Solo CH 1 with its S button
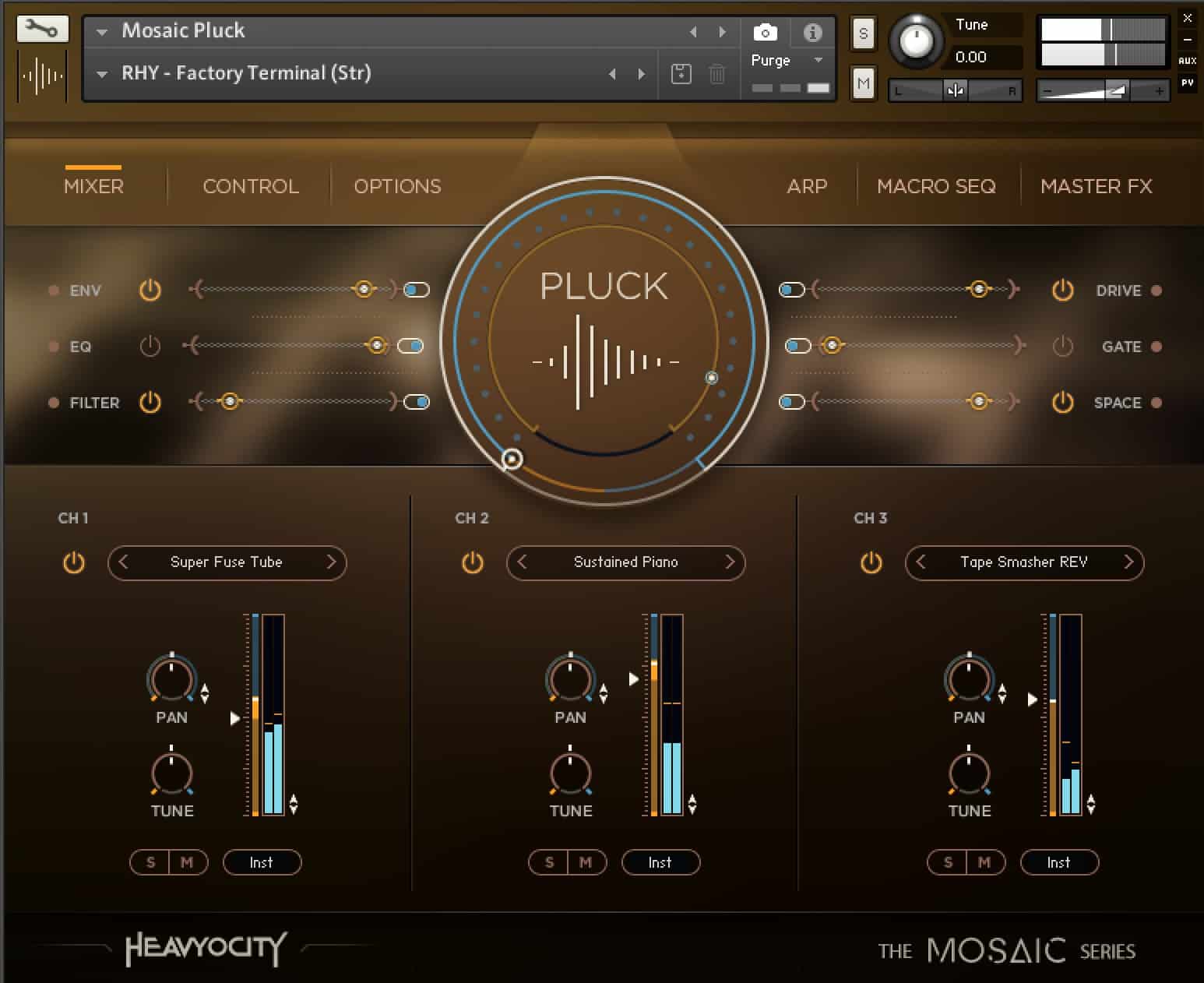Image resolution: width=1204 pixels, height=983 pixels. (x=150, y=862)
